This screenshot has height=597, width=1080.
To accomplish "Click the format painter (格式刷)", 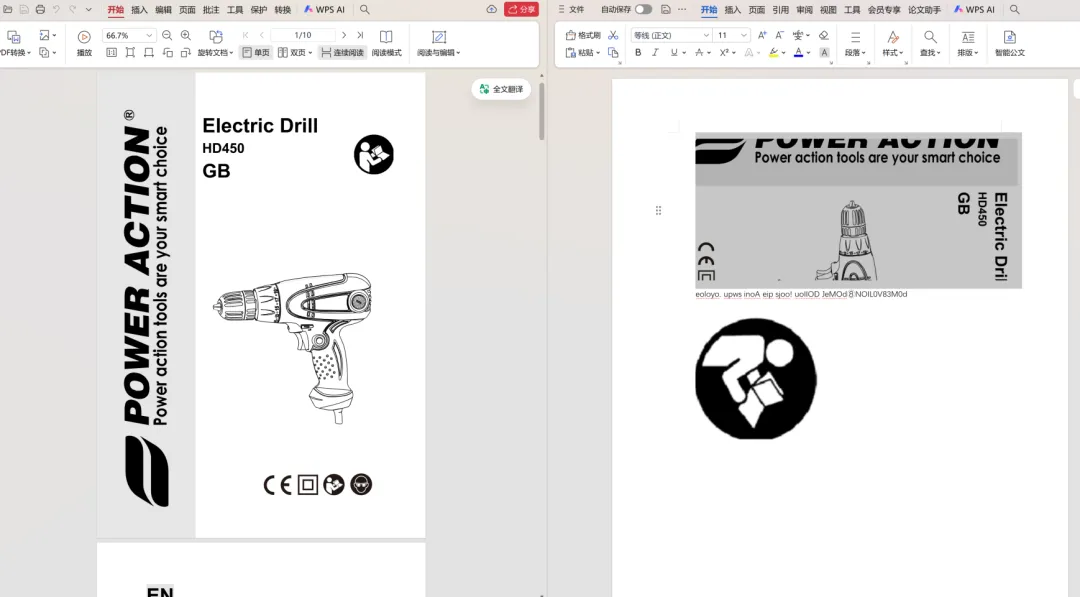I will click(583, 35).
